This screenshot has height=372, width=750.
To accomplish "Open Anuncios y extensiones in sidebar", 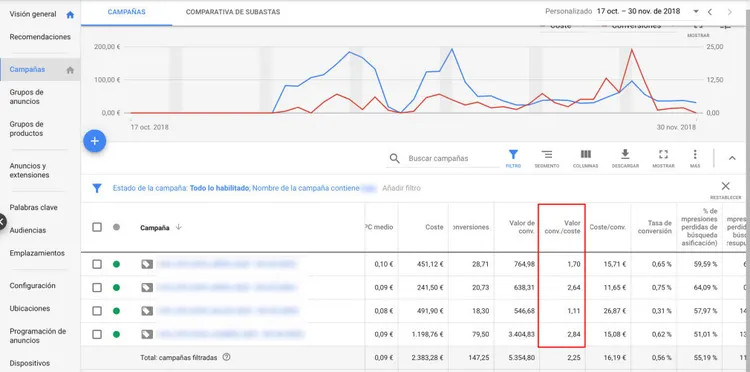I will [x=29, y=170].
